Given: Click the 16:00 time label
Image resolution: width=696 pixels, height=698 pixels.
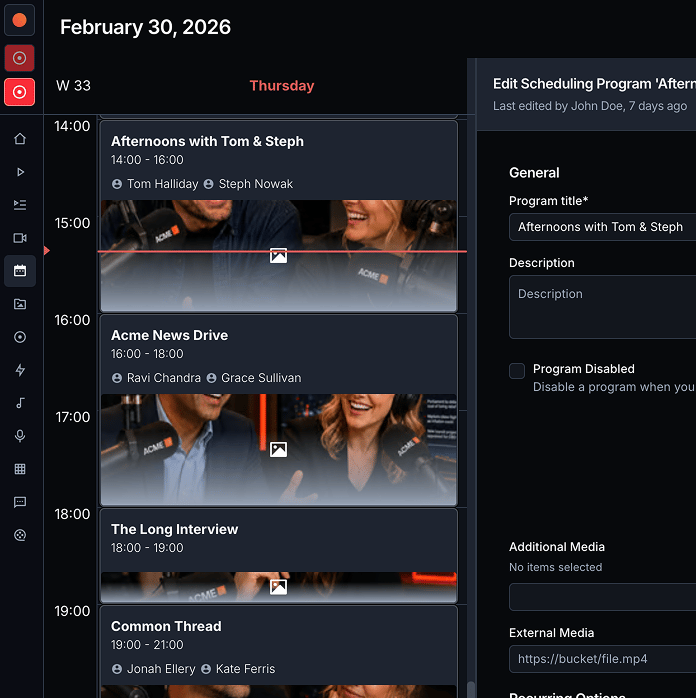Looking at the screenshot, I should pos(72,321).
